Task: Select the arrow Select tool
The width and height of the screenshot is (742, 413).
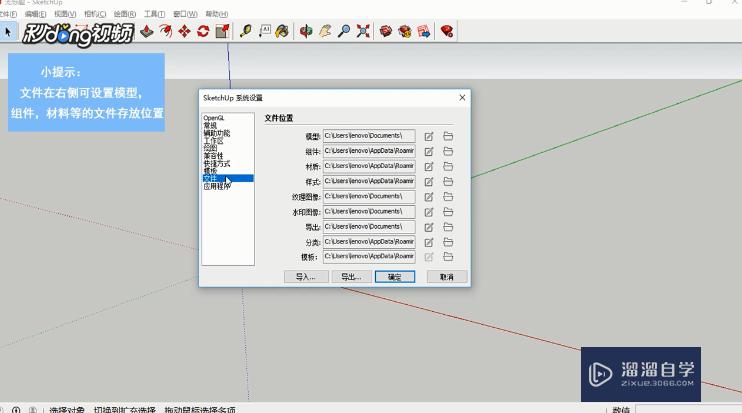Action: coord(8,32)
